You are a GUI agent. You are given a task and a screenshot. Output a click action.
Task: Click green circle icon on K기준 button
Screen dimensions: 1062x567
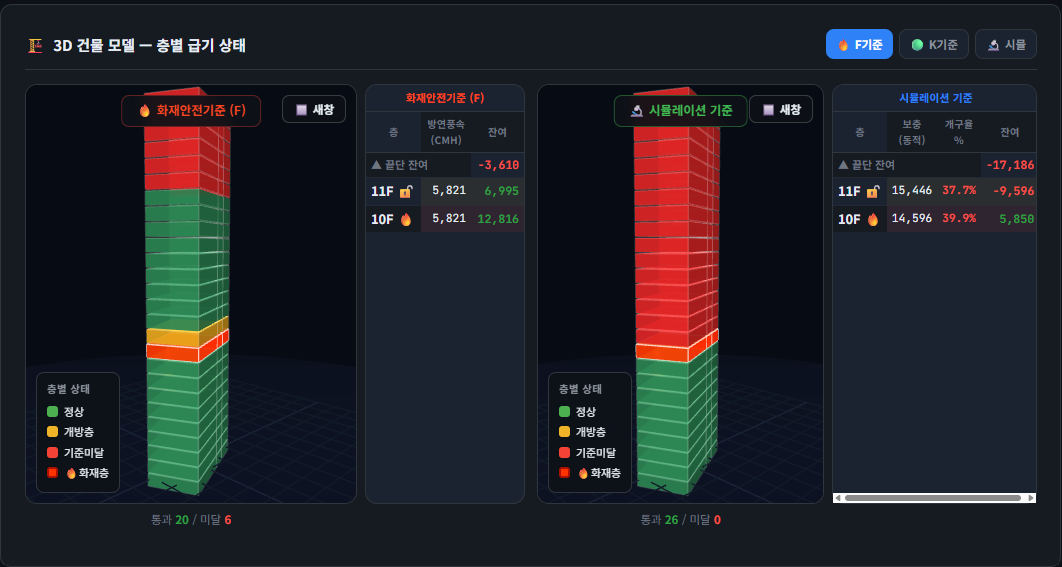pyautogui.click(x=917, y=45)
